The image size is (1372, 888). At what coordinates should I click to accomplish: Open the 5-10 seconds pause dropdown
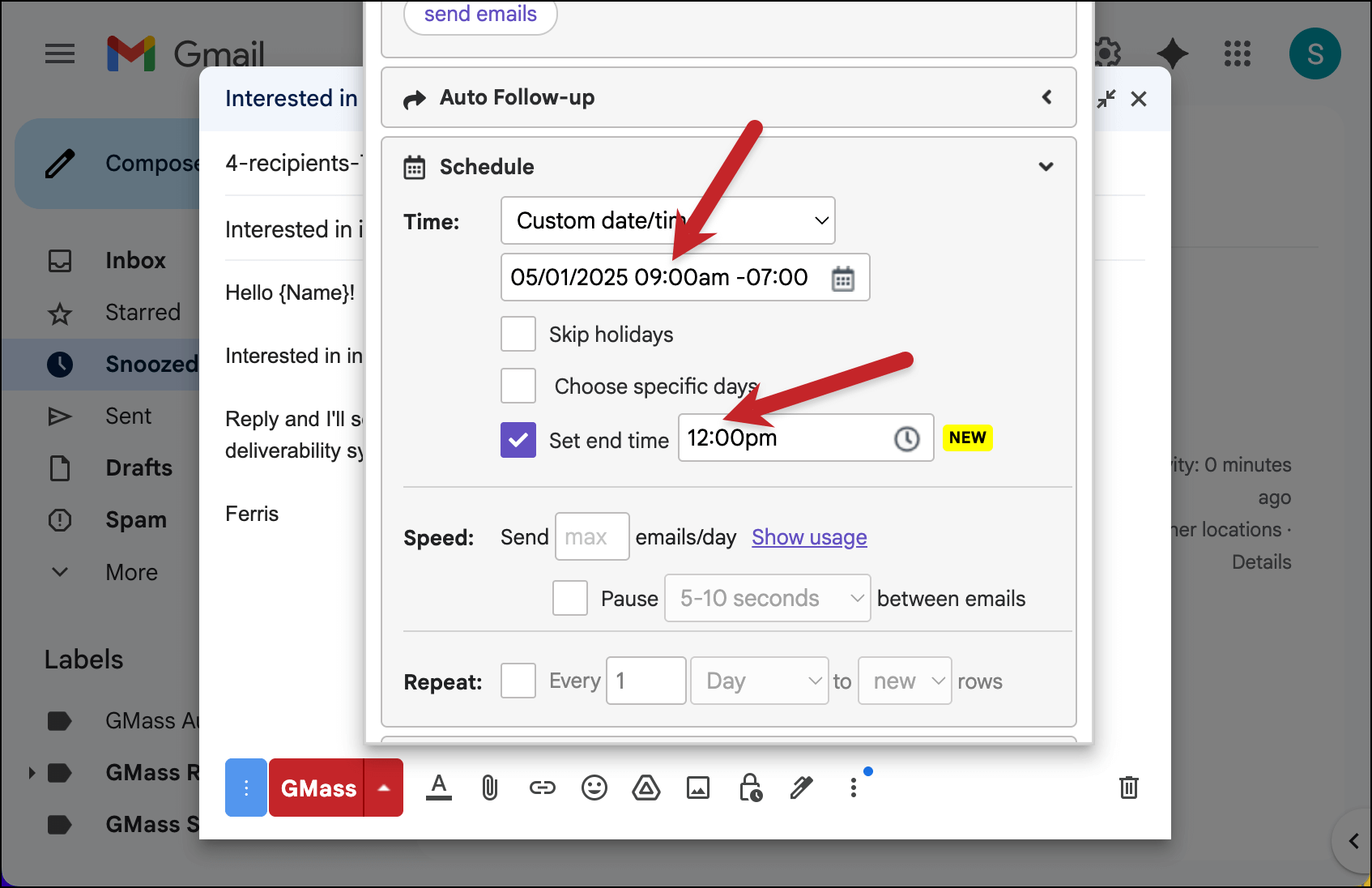click(768, 598)
